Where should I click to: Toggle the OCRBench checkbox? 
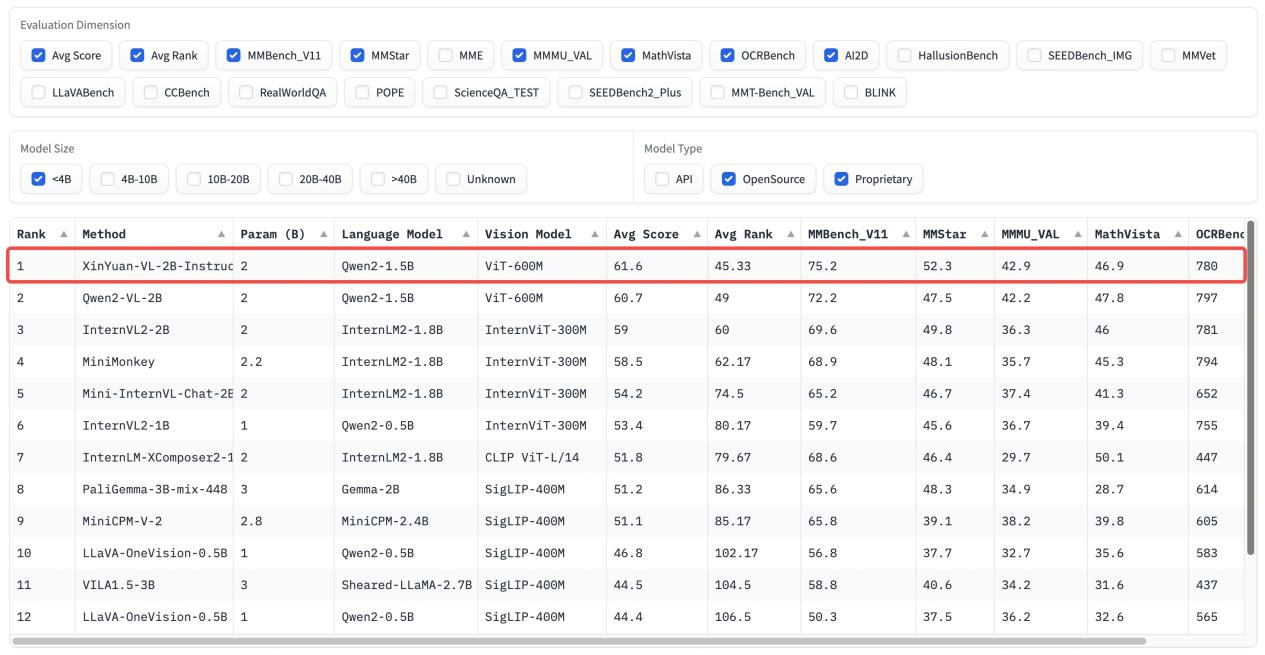727,55
